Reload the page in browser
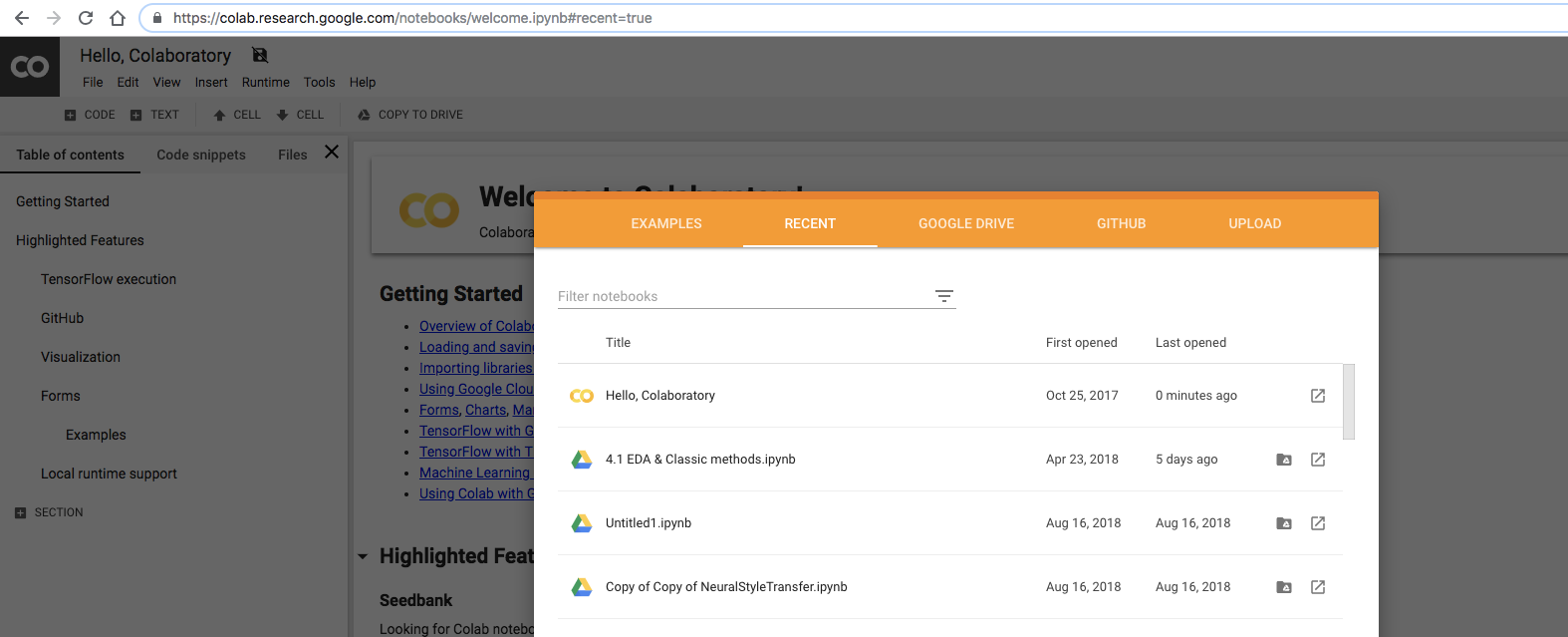 pyautogui.click(x=86, y=18)
